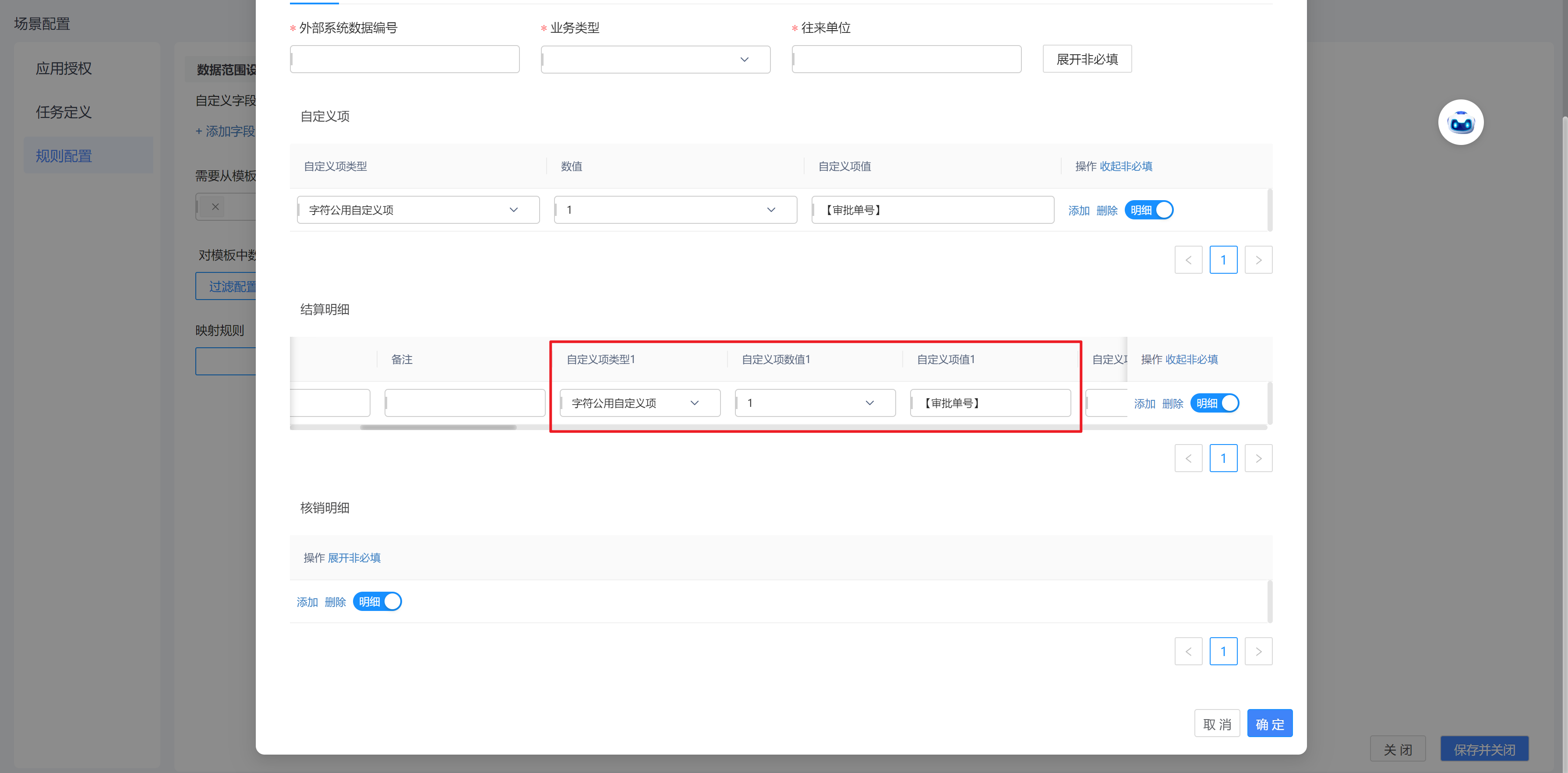Click the 展开非必填 button at top

click(x=1087, y=59)
